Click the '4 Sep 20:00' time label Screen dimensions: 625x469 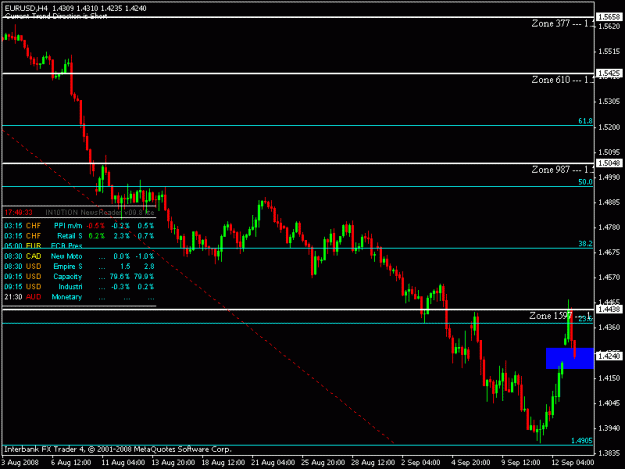[x=471, y=463]
